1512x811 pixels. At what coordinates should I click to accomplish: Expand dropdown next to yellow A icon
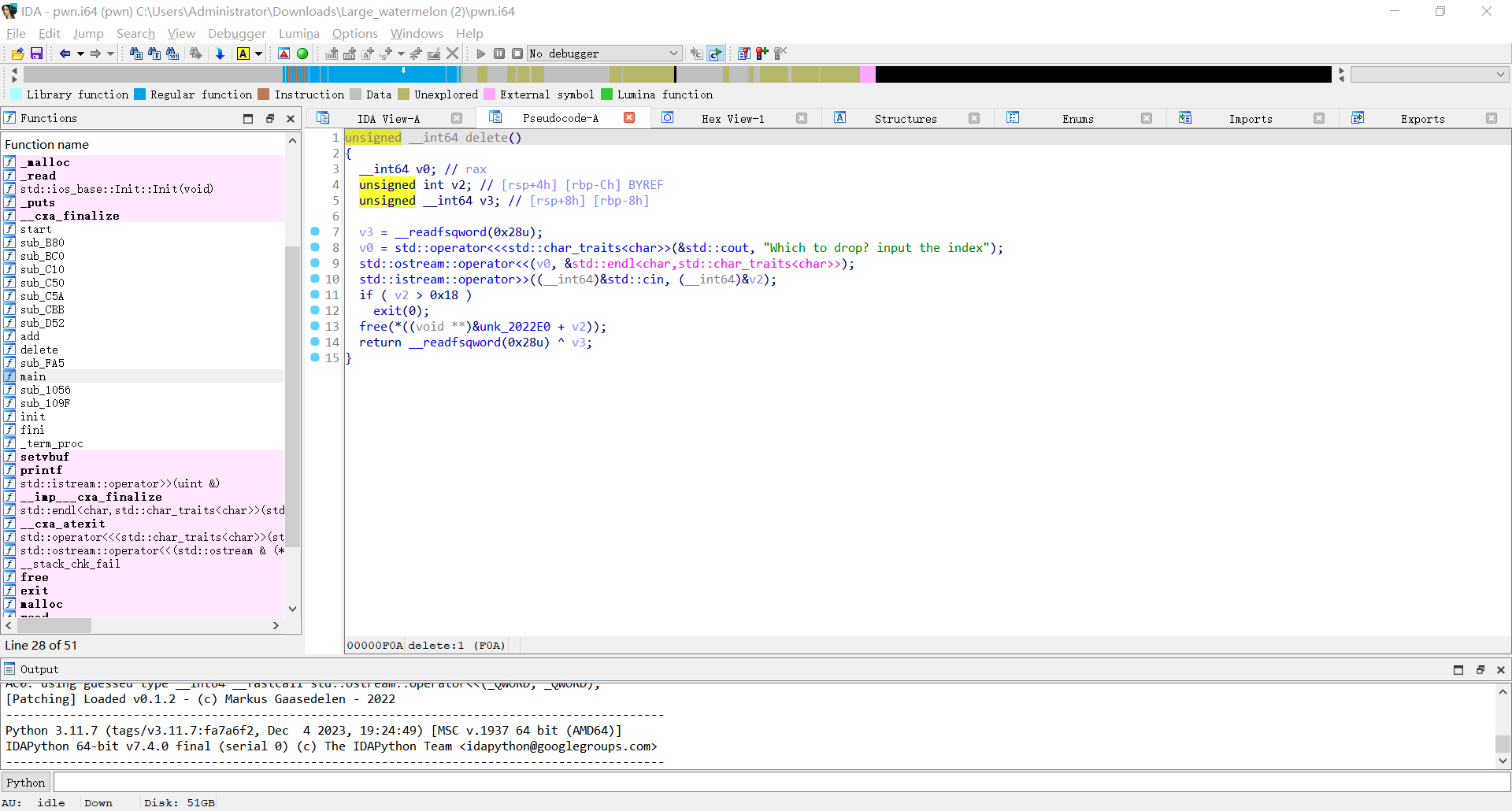(258, 54)
